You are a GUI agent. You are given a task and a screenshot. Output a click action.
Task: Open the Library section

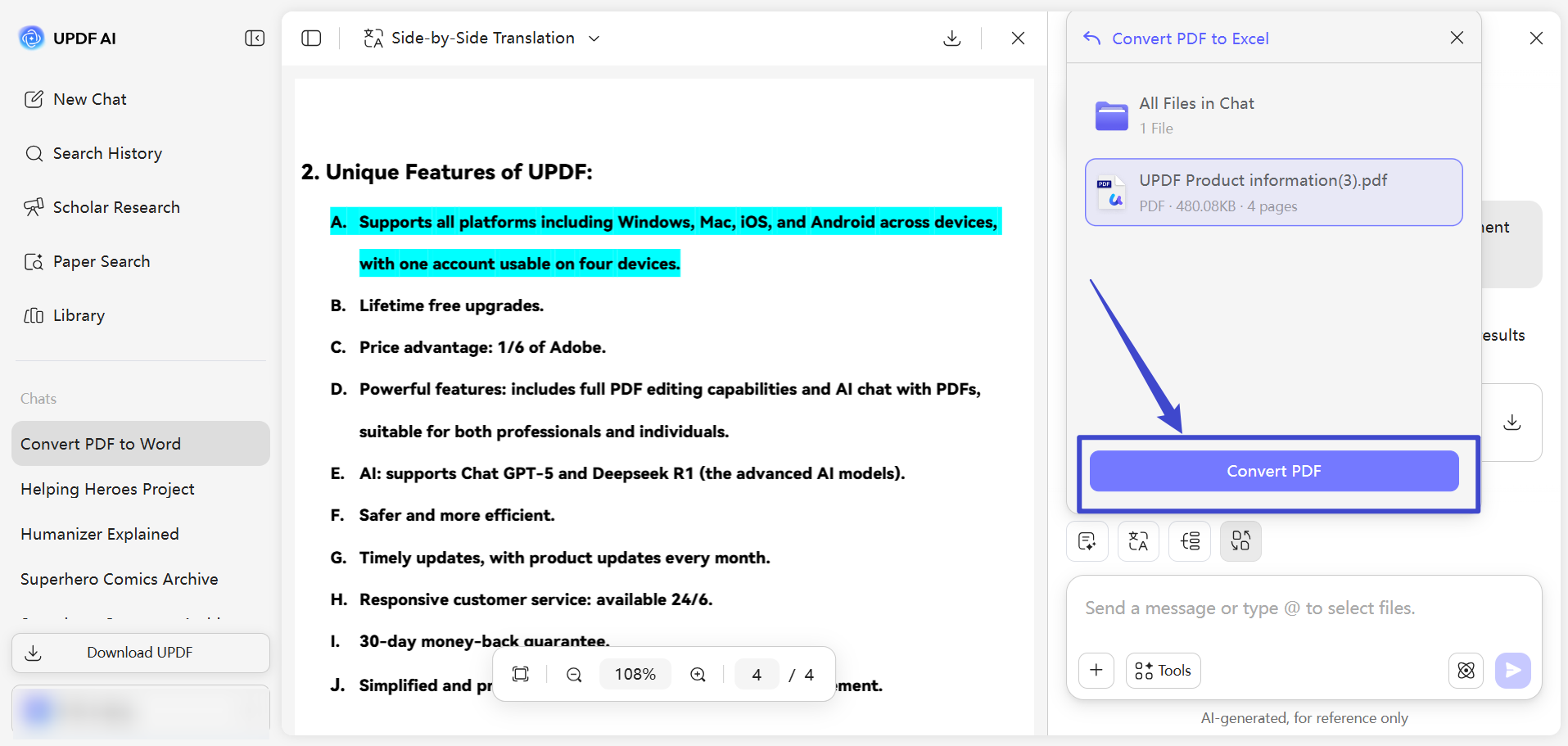[x=64, y=315]
